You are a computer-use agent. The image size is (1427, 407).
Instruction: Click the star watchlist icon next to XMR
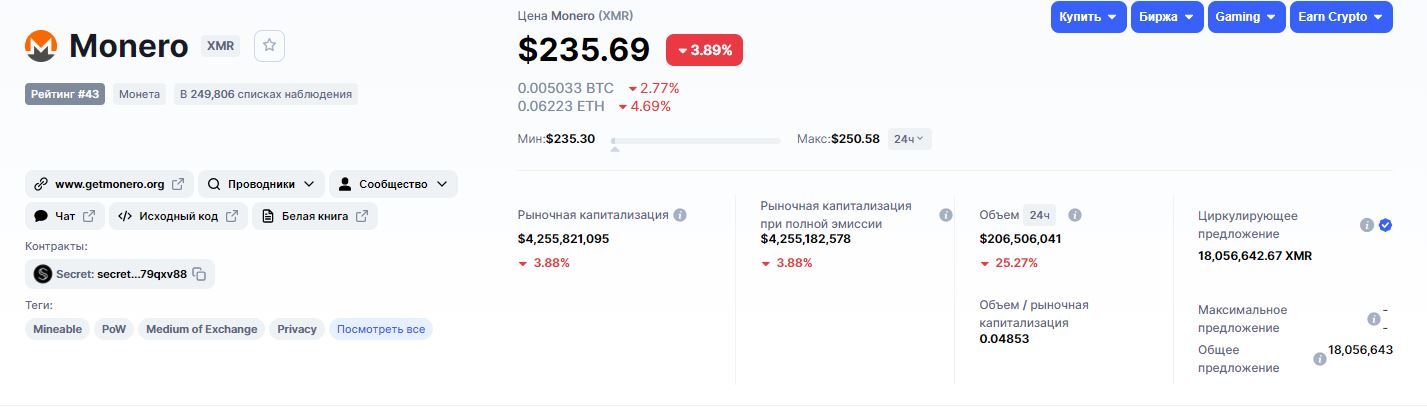point(270,46)
